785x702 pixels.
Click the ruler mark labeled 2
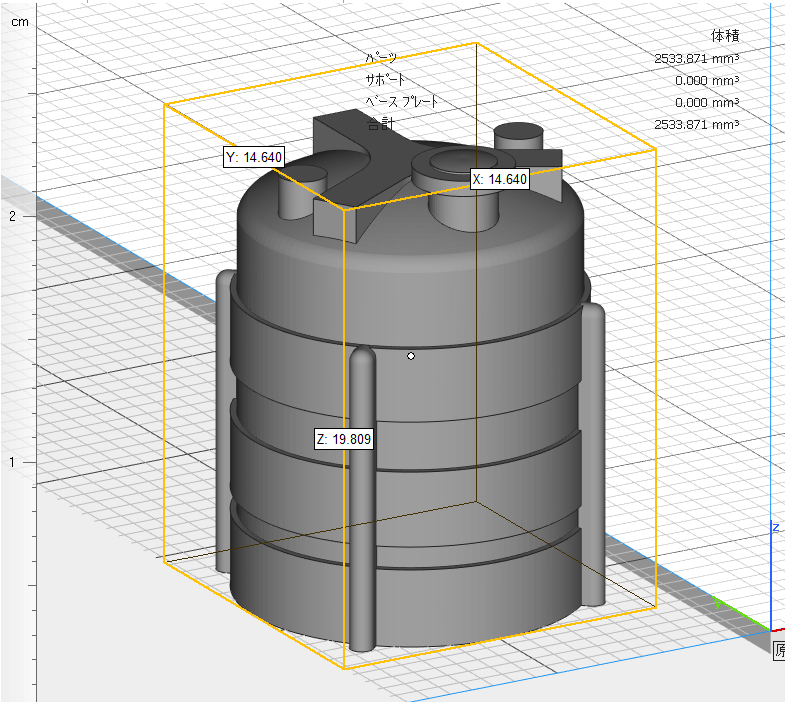14,216
